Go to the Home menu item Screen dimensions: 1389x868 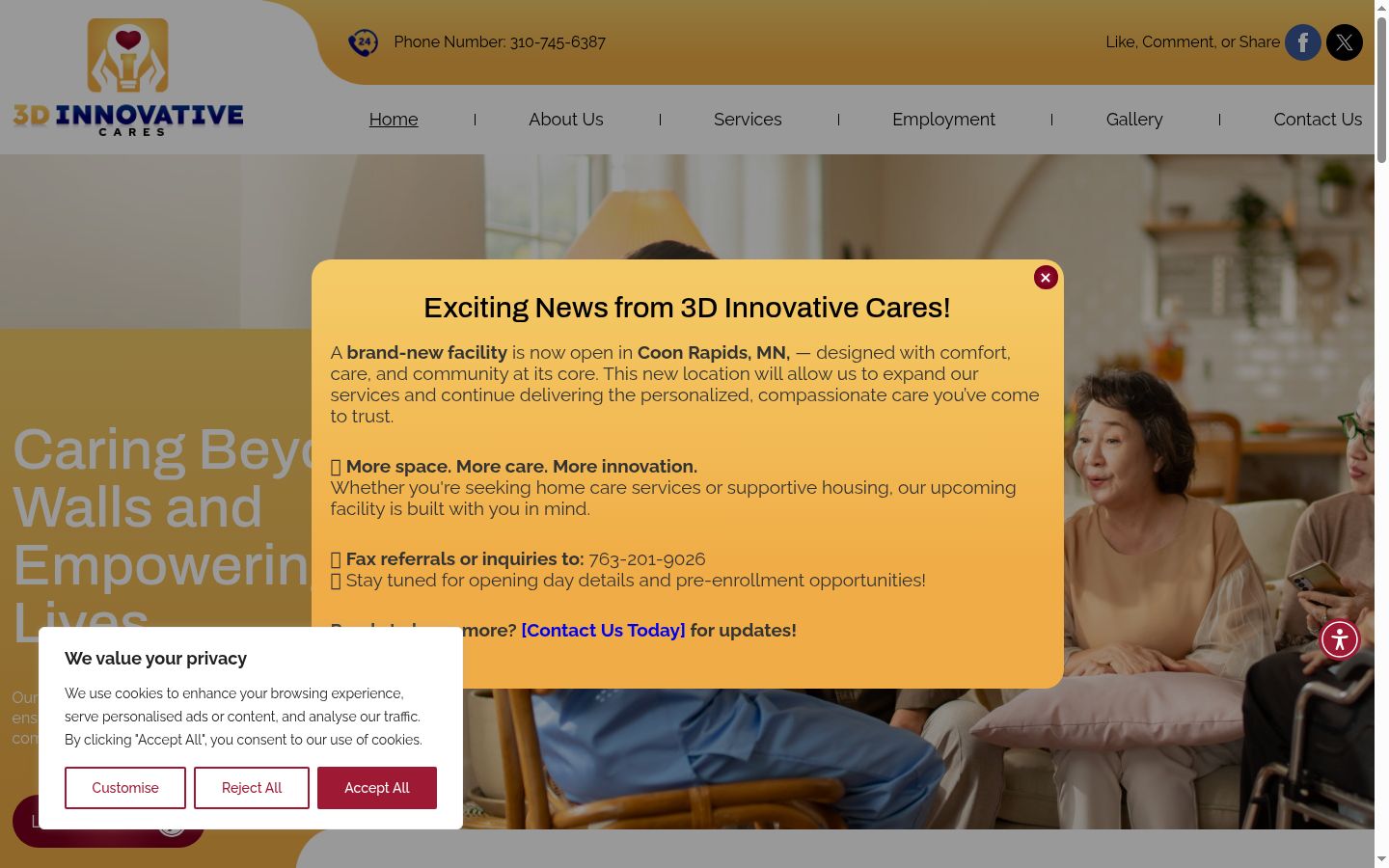394,120
